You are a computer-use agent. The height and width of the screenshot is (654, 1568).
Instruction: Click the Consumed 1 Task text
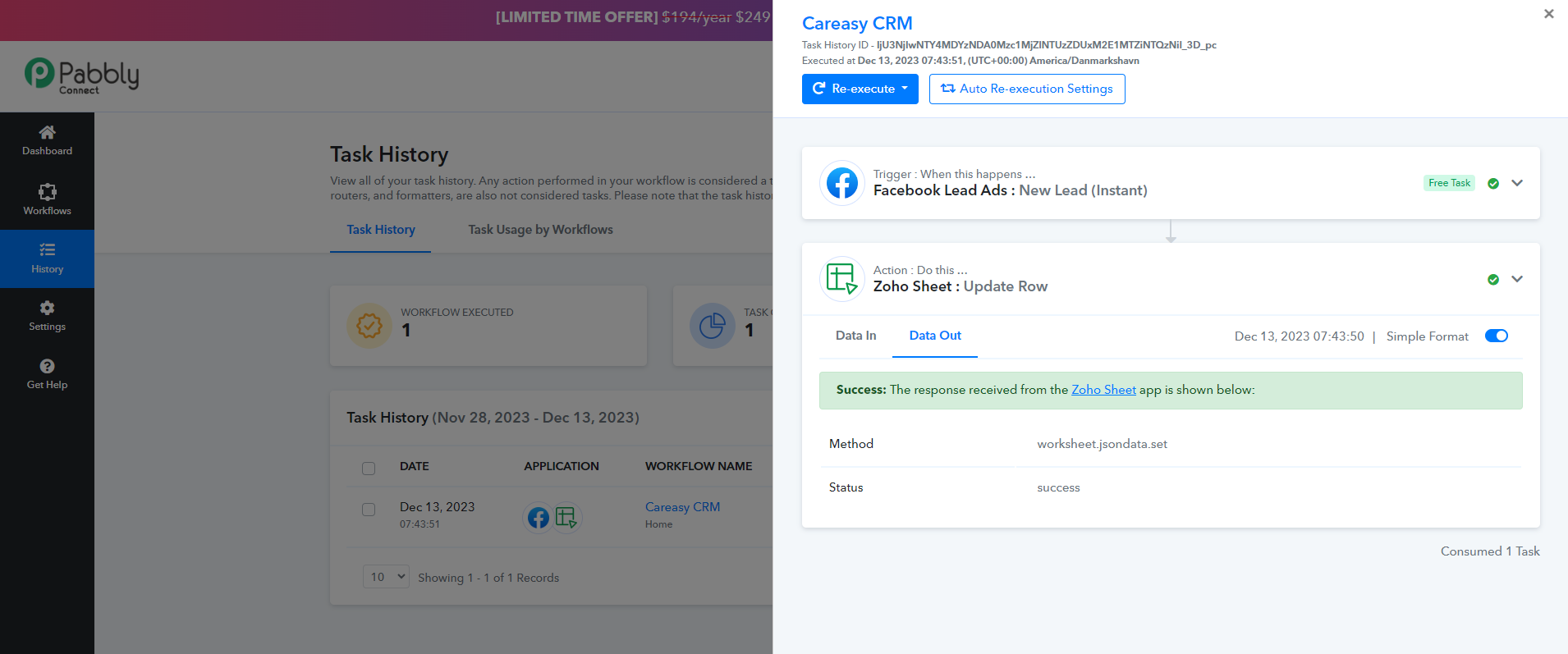1490,551
